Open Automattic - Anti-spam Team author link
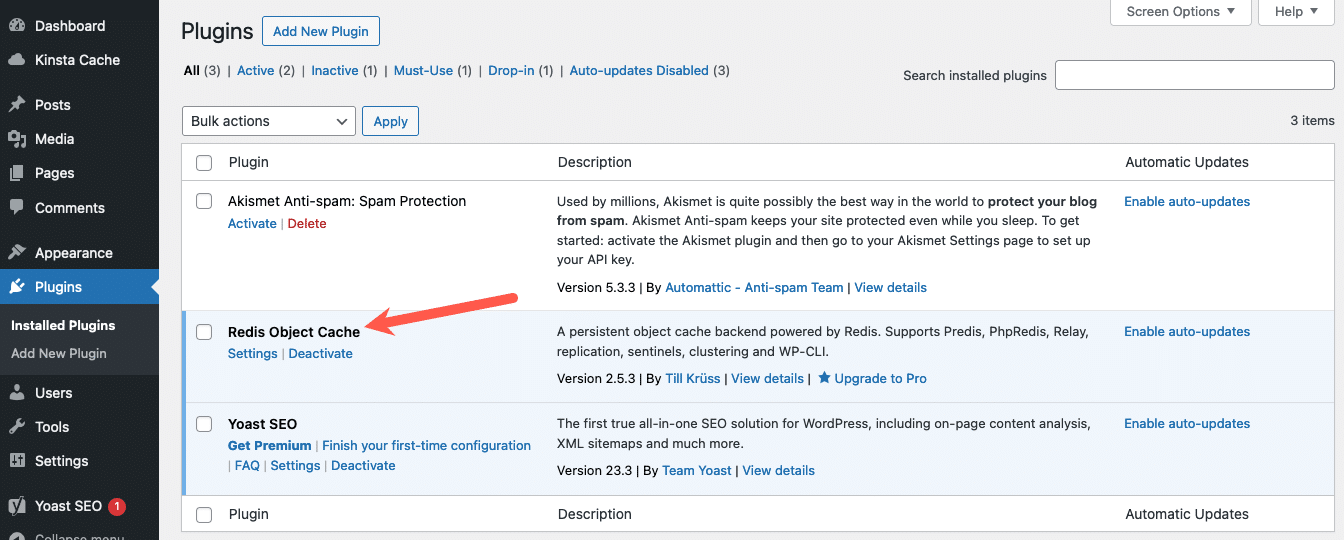1344x540 pixels. click(754, 288)
